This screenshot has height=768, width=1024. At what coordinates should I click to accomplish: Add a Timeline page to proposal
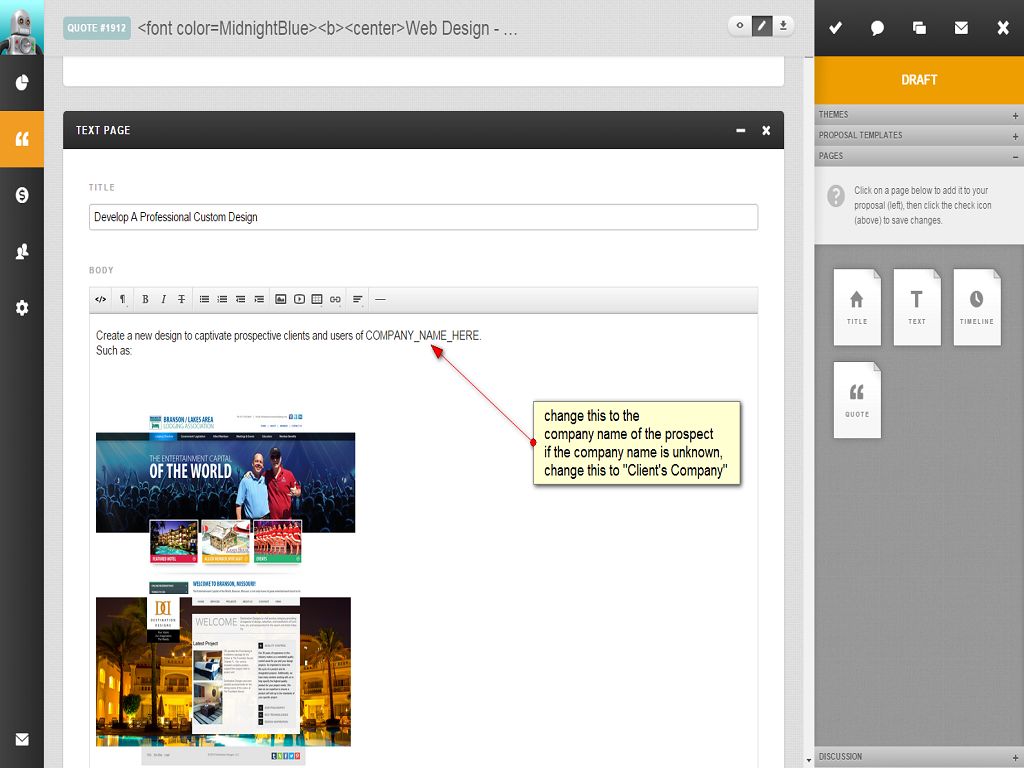(x=976, y=306)
